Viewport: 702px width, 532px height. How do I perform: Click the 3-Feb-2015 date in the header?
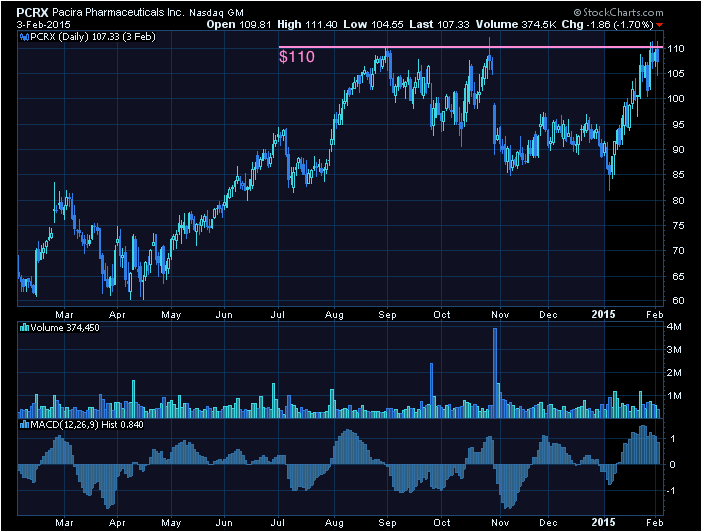(x=44, y=25)
